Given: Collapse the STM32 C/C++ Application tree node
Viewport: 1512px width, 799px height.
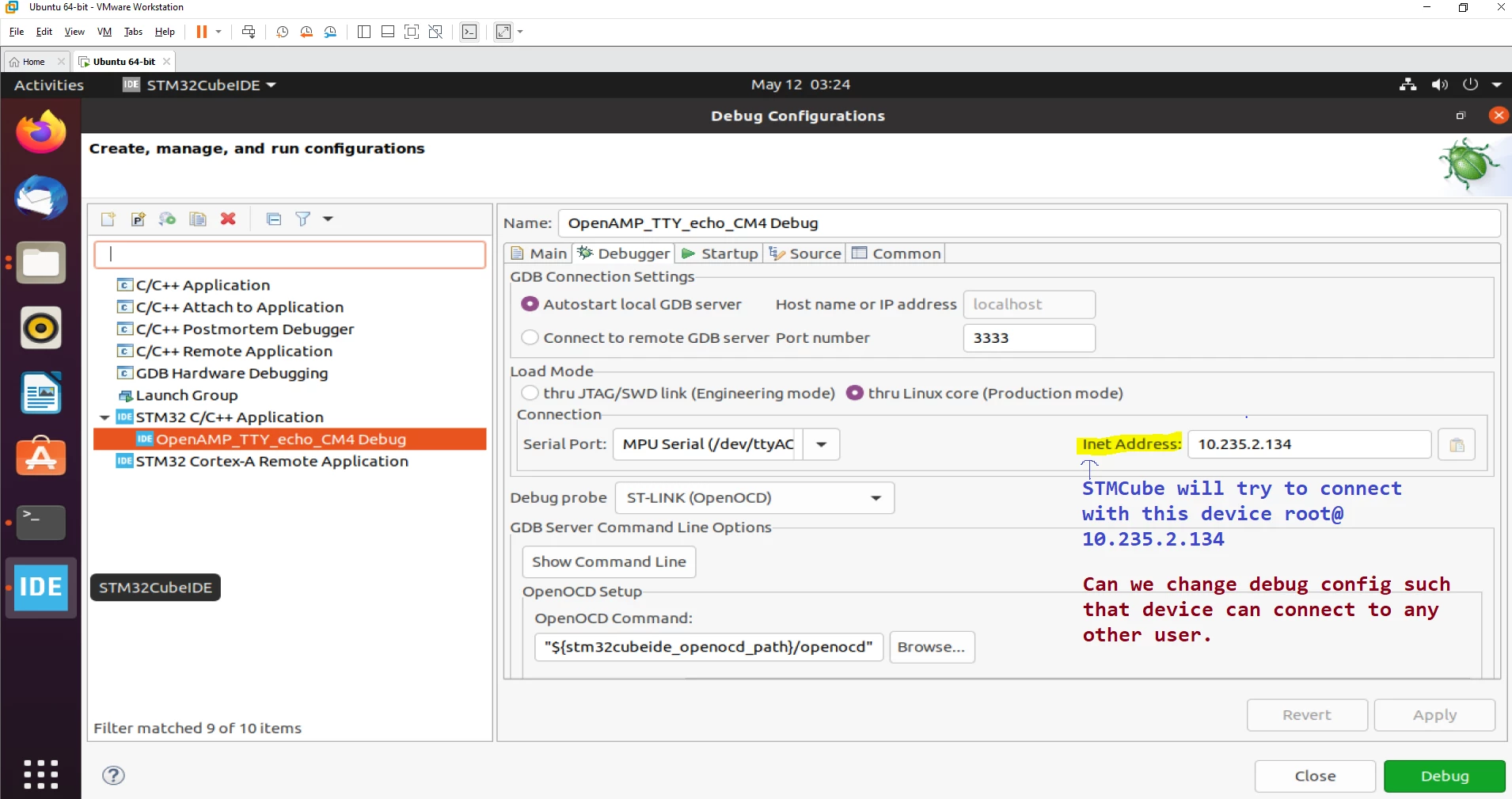Looking at the screenshot, I should click(104, 417).
